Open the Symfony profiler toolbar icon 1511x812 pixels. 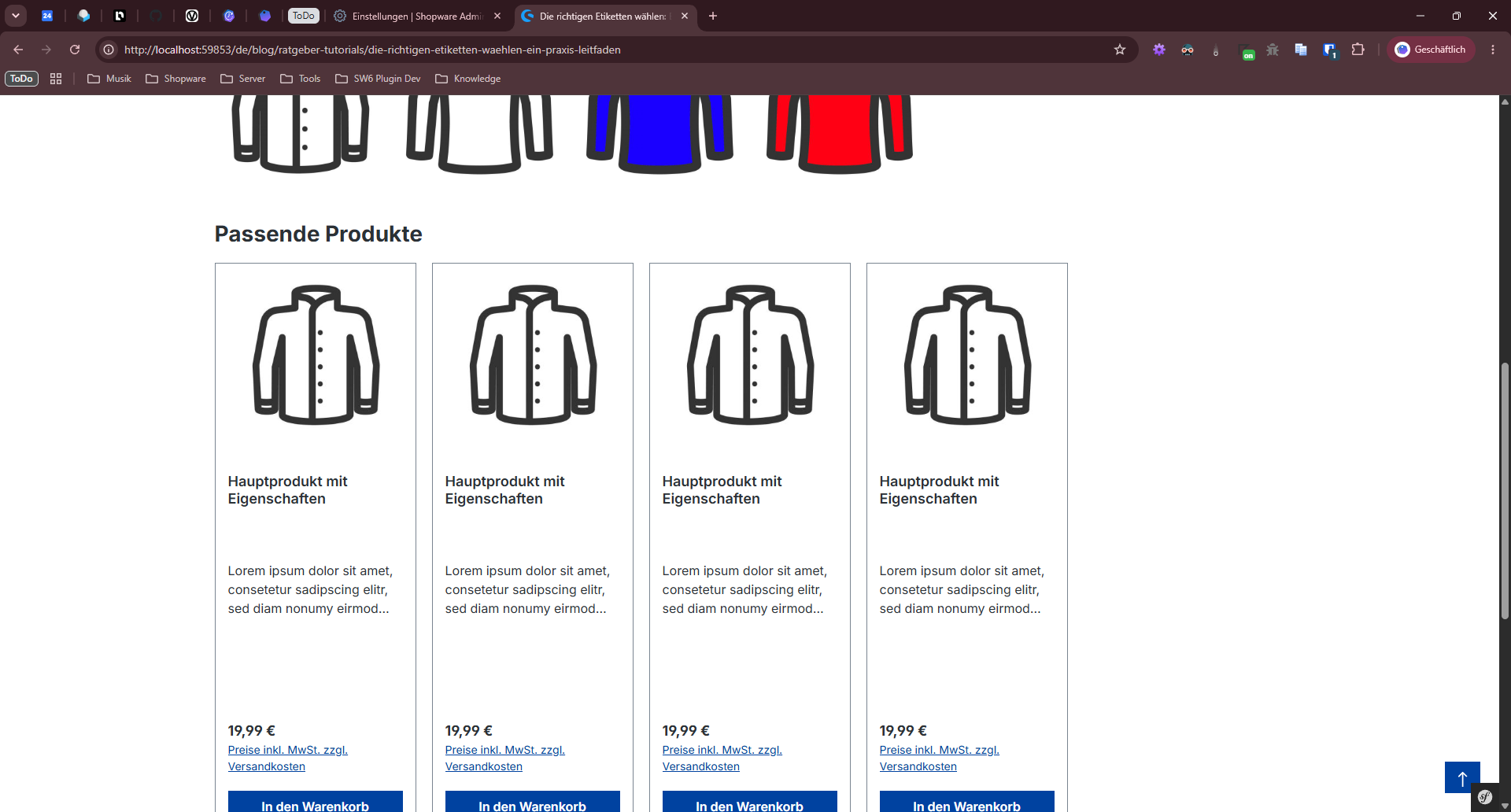coord(1485,797)
